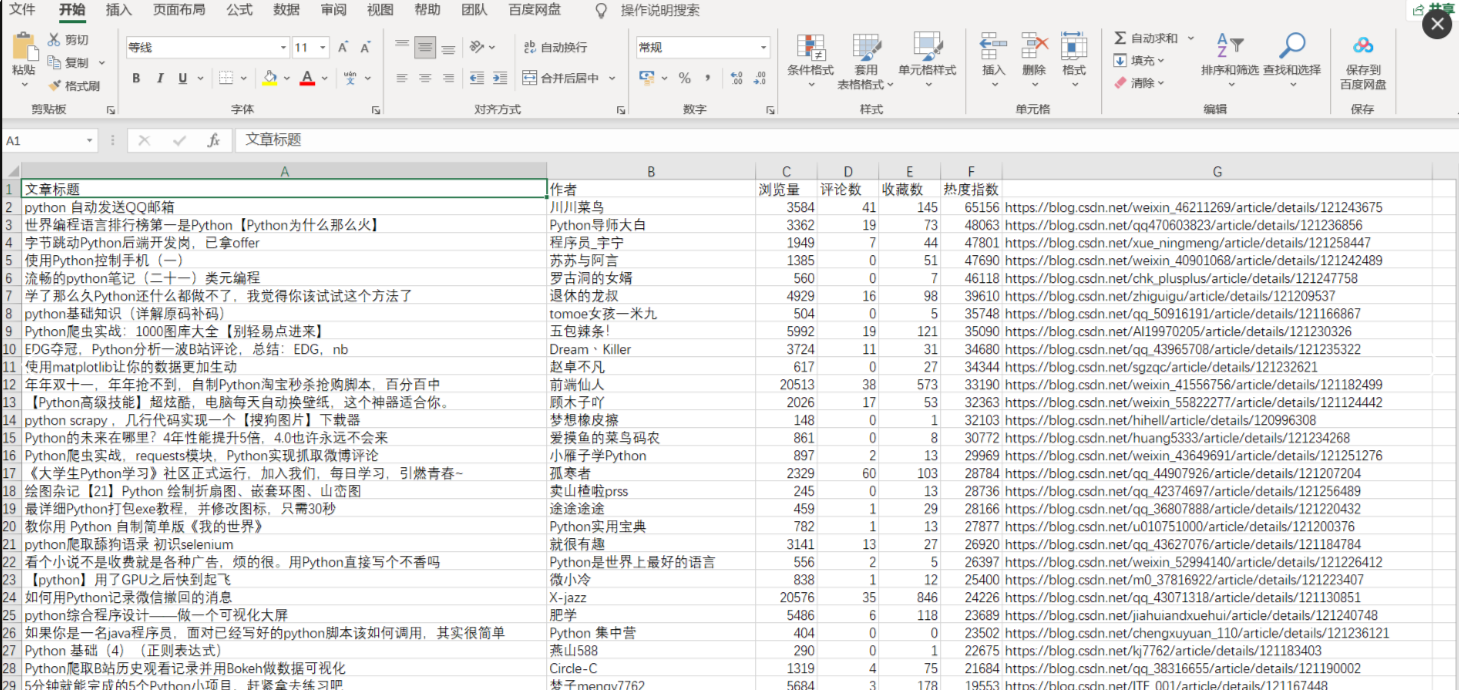Center text horizontally in cell

[425, 78]
